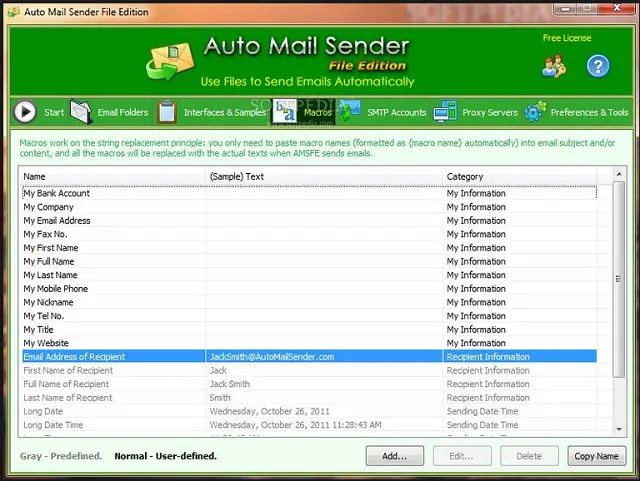Viewport: 640px width, 481px height.
Task: Select the Long Date row
Action: (309, 411)
